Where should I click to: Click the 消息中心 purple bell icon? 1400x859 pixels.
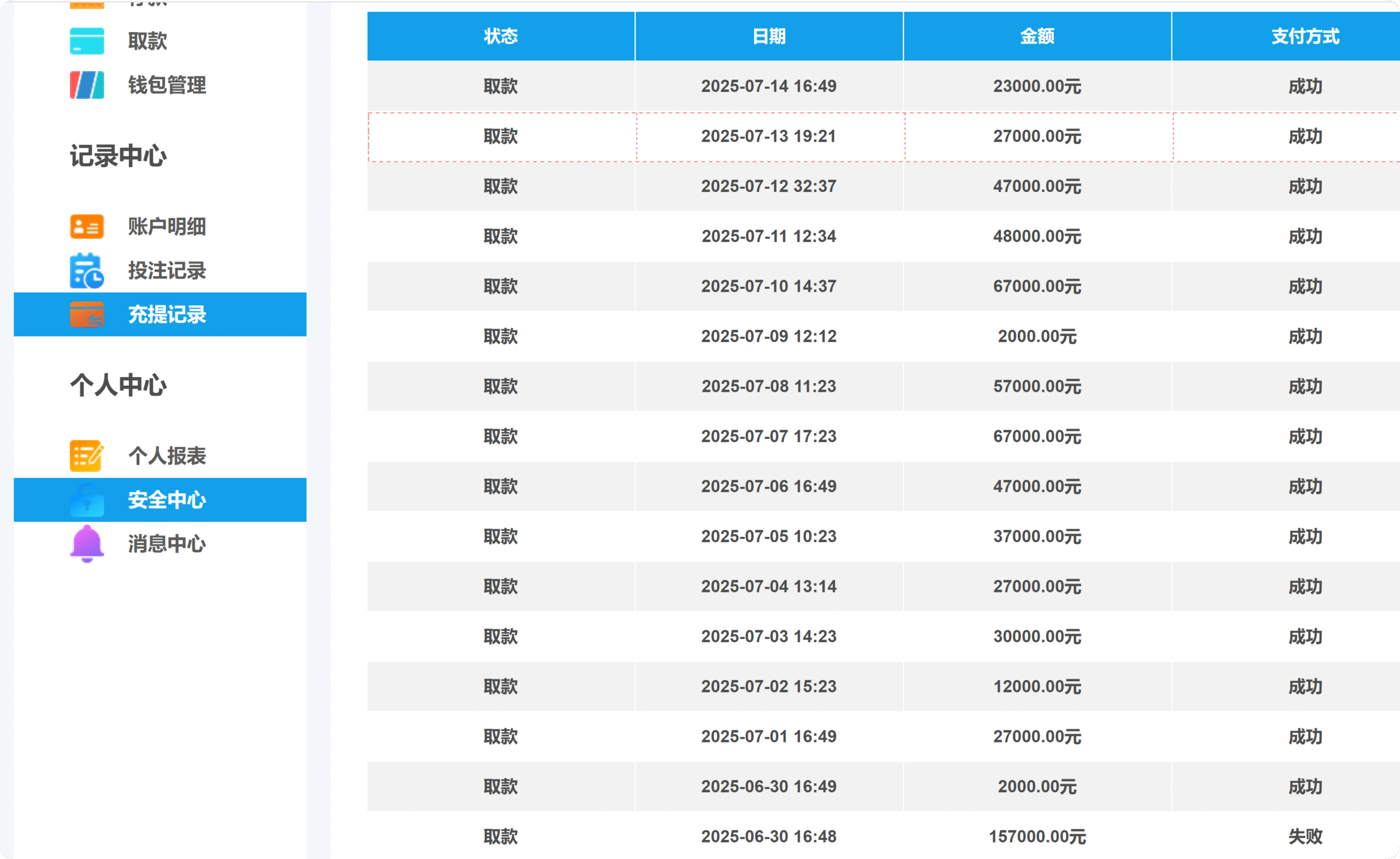86,543
